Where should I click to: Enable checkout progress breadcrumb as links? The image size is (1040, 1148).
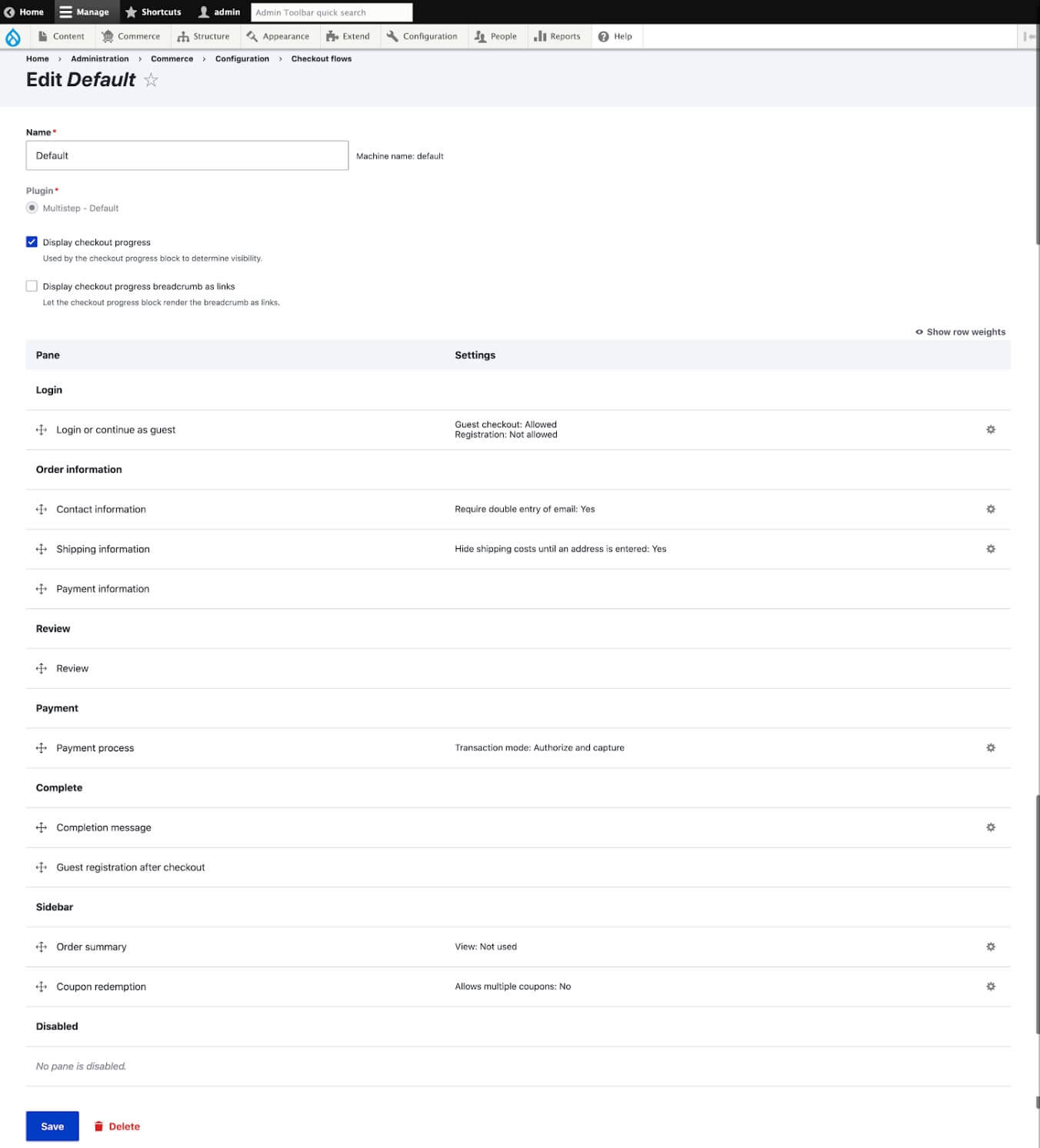pos(32,286)
